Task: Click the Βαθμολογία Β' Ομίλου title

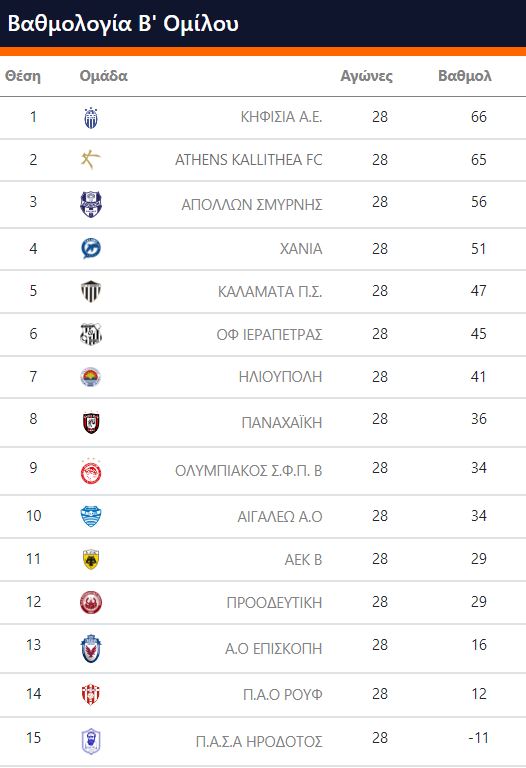Action: click(x=123, y=24)
